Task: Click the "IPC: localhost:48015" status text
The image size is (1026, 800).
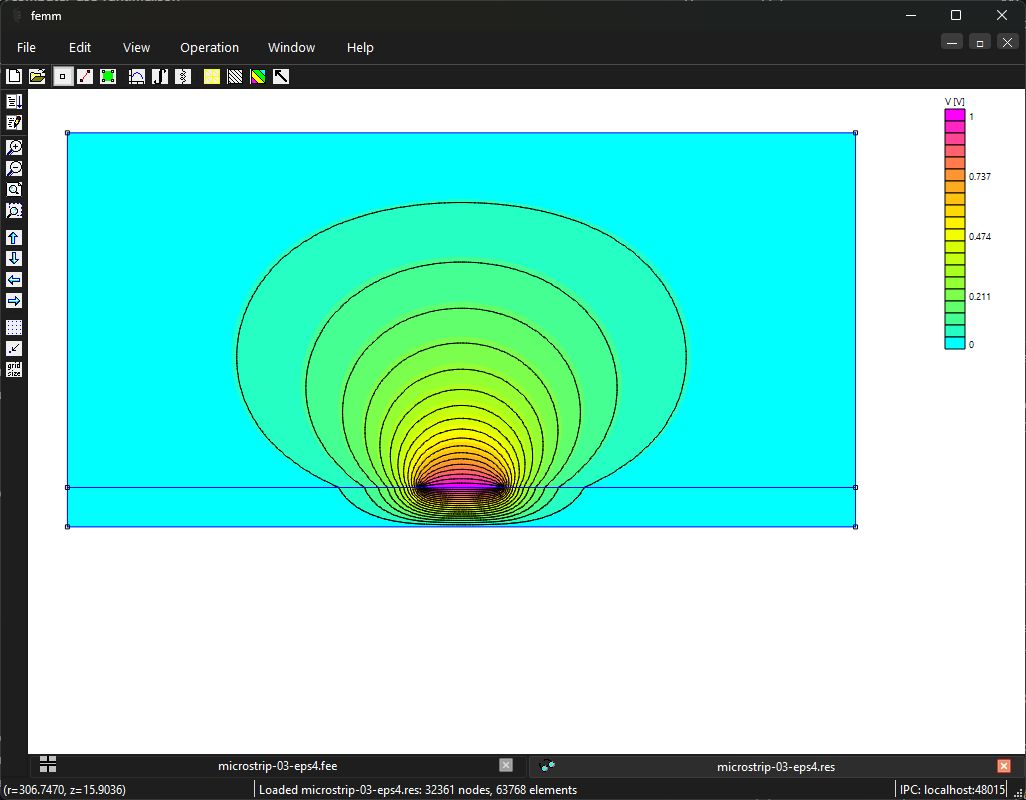Action: pos(952,790)
